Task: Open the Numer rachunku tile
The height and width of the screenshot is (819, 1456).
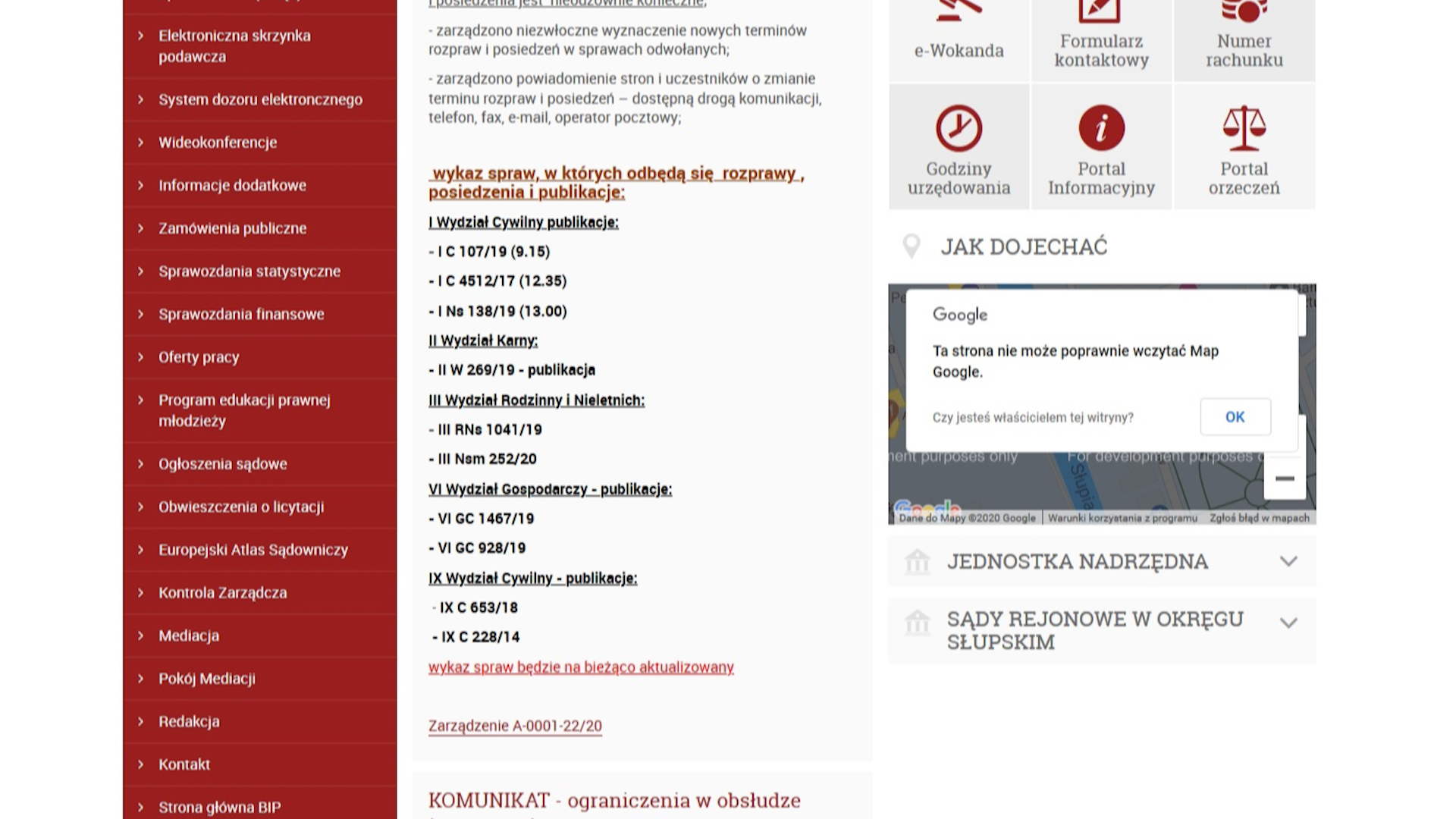Action: coord(1244,41)
